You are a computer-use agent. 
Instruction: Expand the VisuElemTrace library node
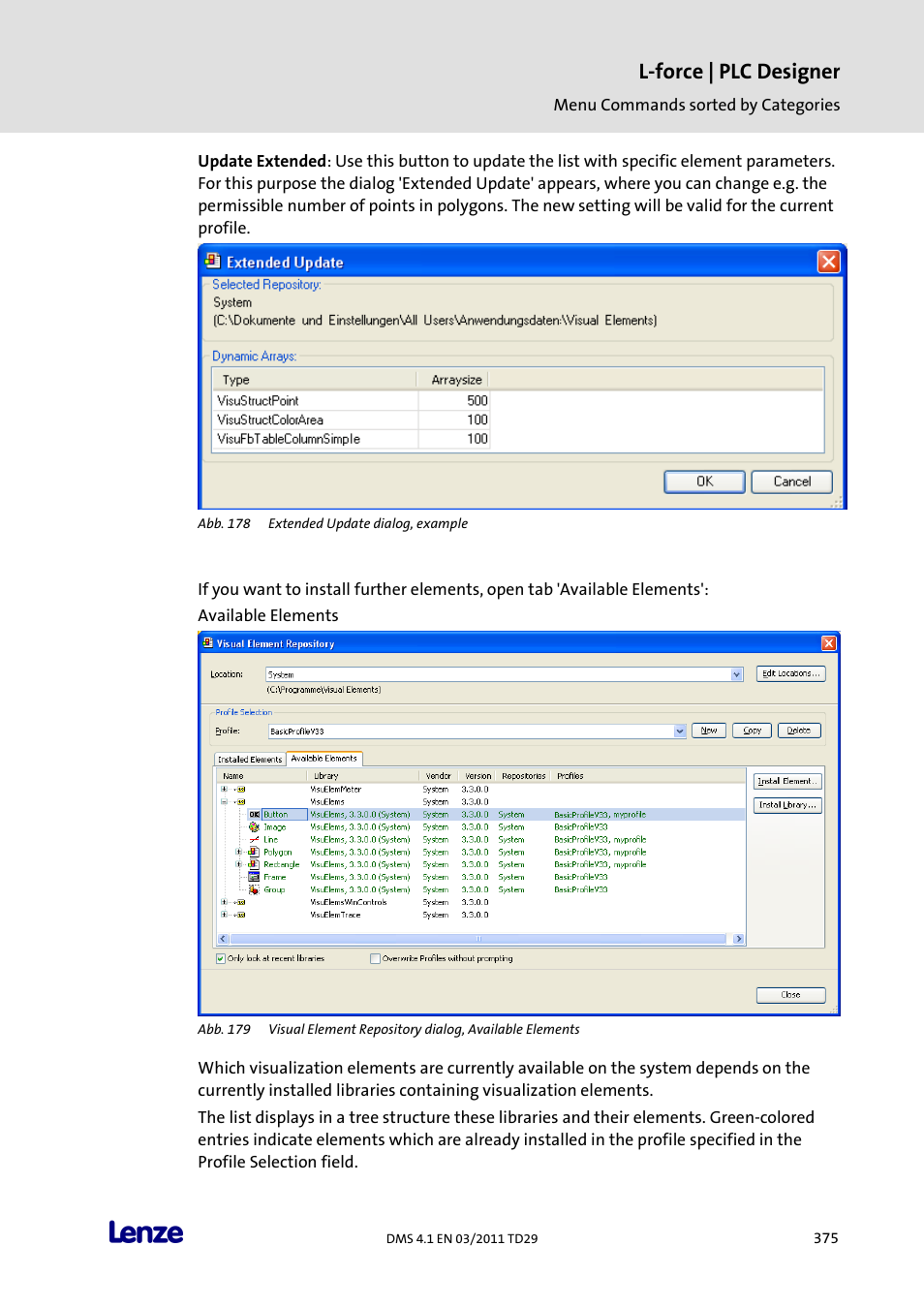click(x=224, y=915)
